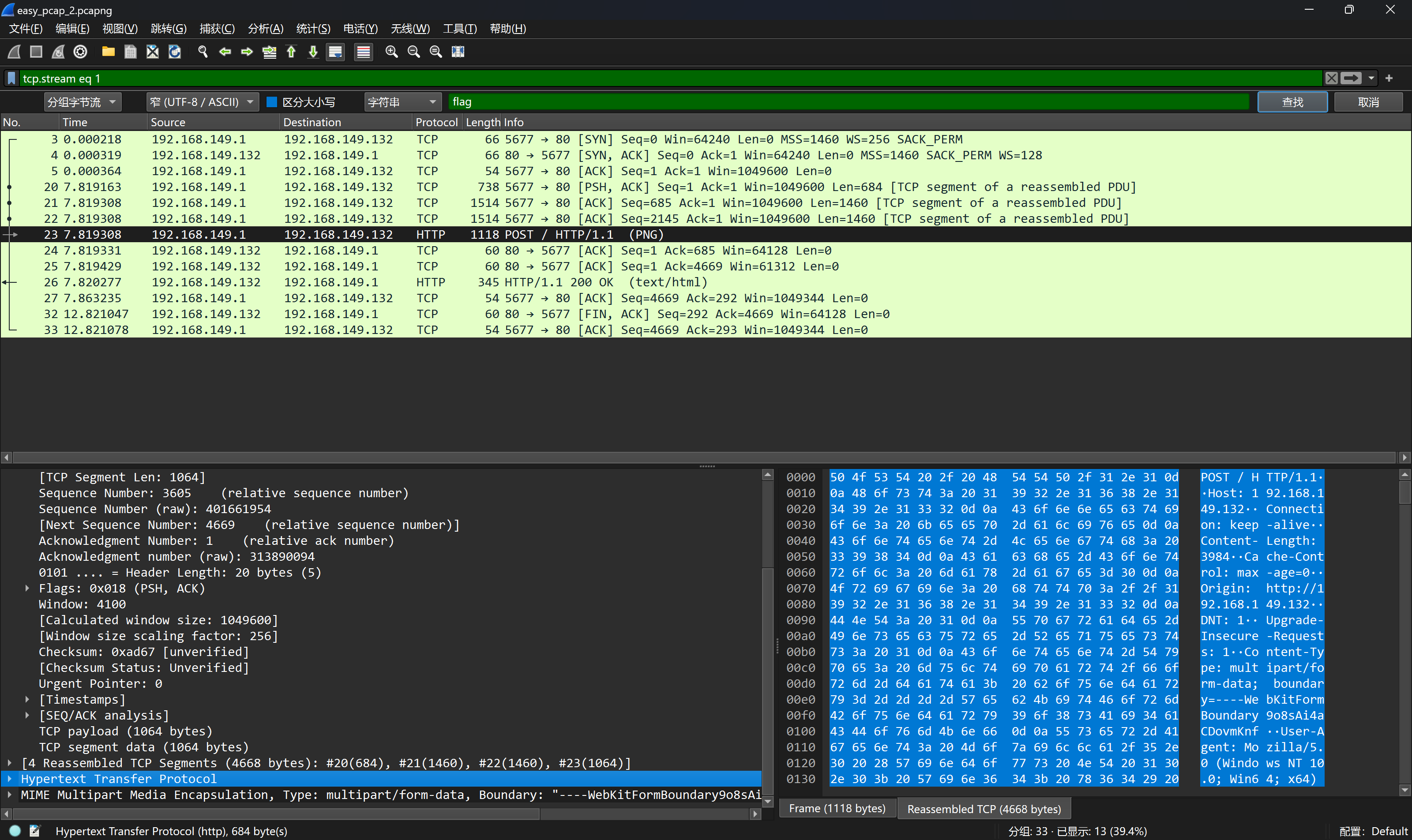
Task: Expand Hypertext Transfer Protocol node
Action: pyautogui.click(x=10, y=779)
